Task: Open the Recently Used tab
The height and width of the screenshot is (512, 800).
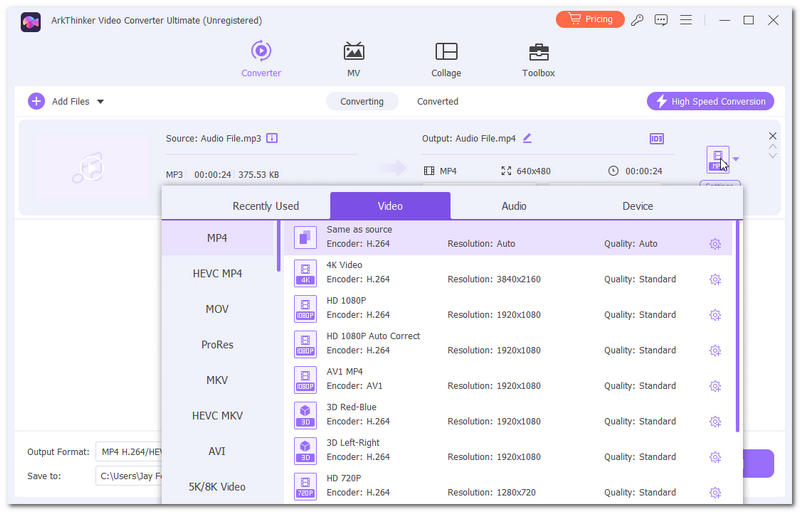Action: tap(265, 206)
